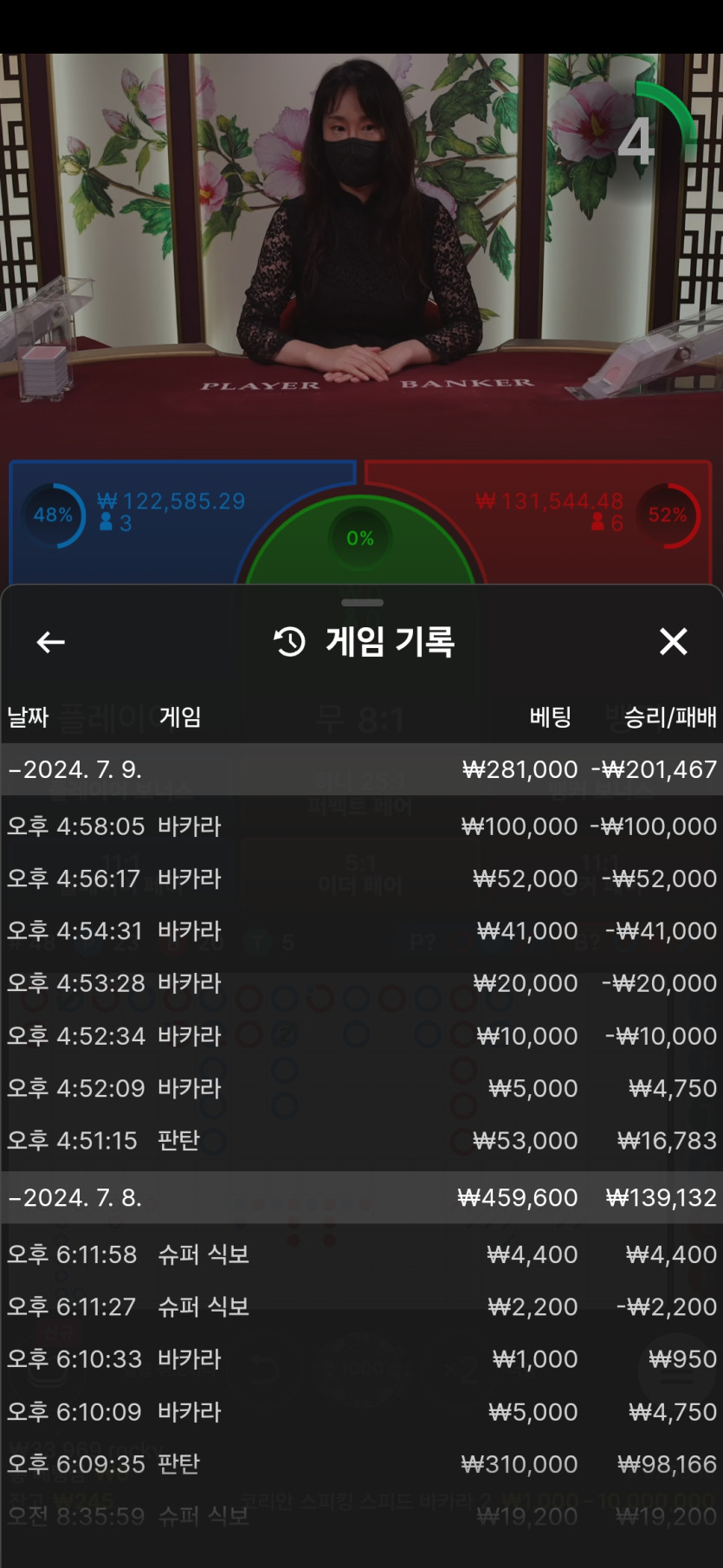Collapse the 2024. 7. 8. date group

tap(361, 1197)
